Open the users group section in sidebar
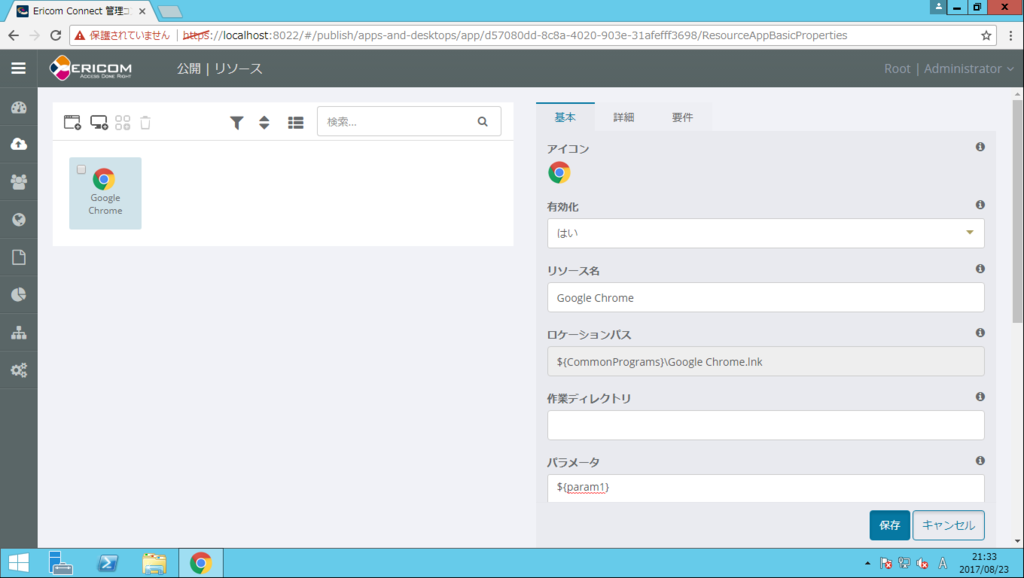 18,182
